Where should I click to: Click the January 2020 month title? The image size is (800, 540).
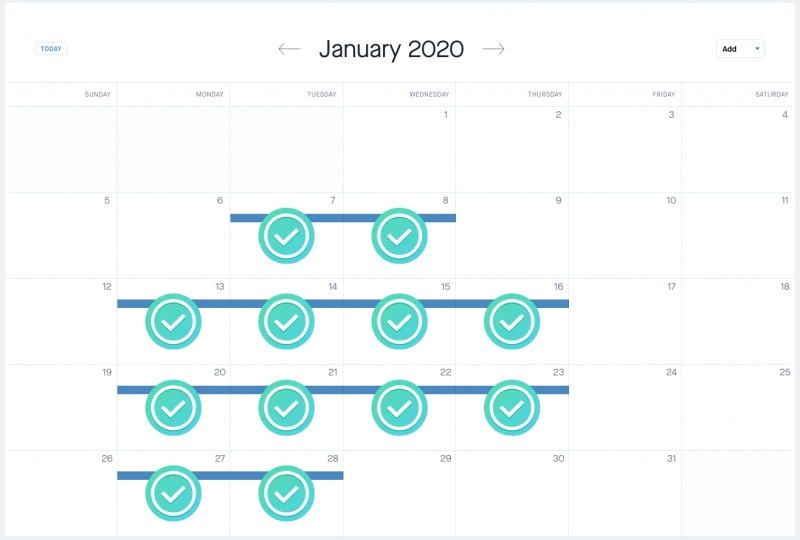click(391, 49)
